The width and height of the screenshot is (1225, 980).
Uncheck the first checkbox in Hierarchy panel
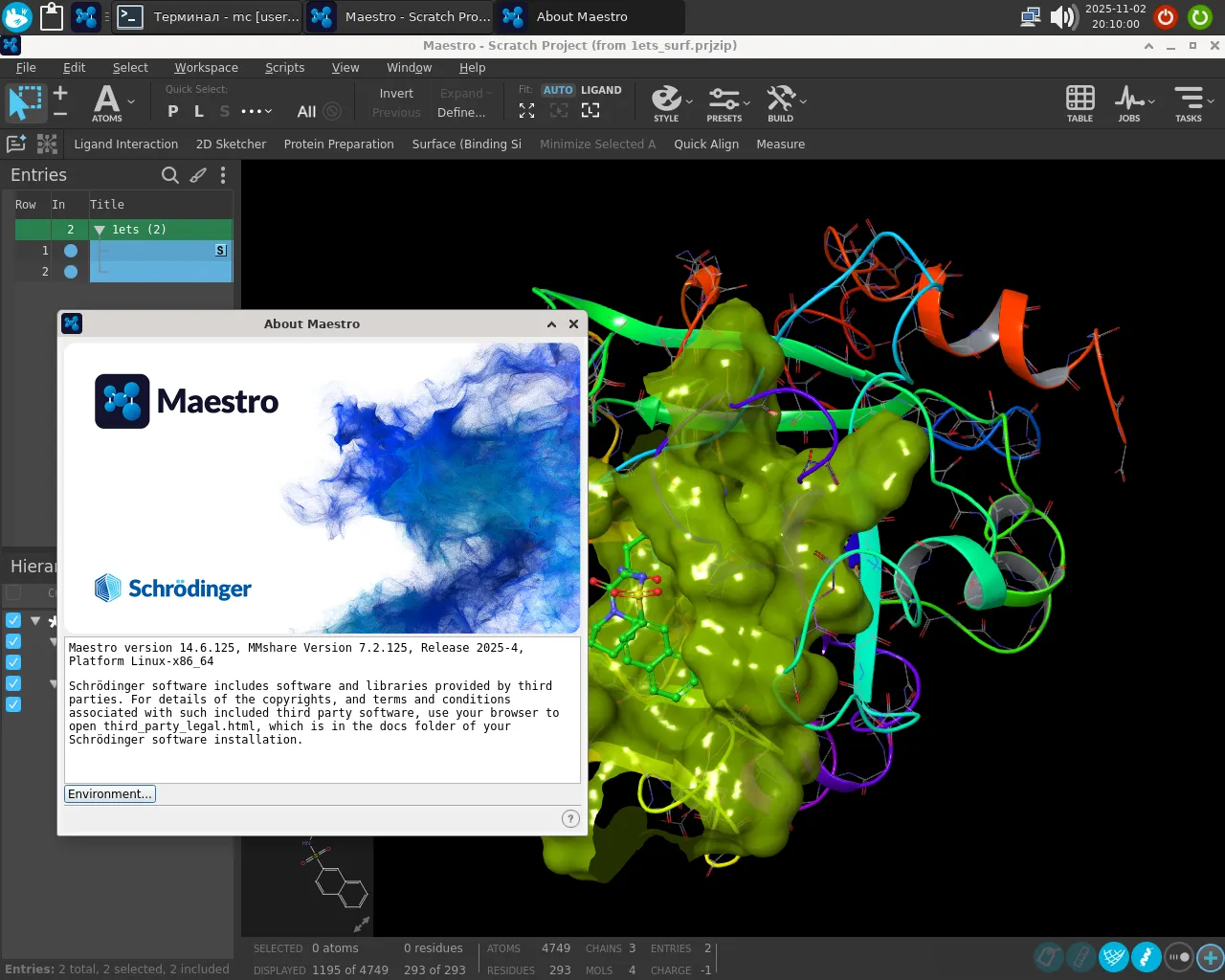13,620
